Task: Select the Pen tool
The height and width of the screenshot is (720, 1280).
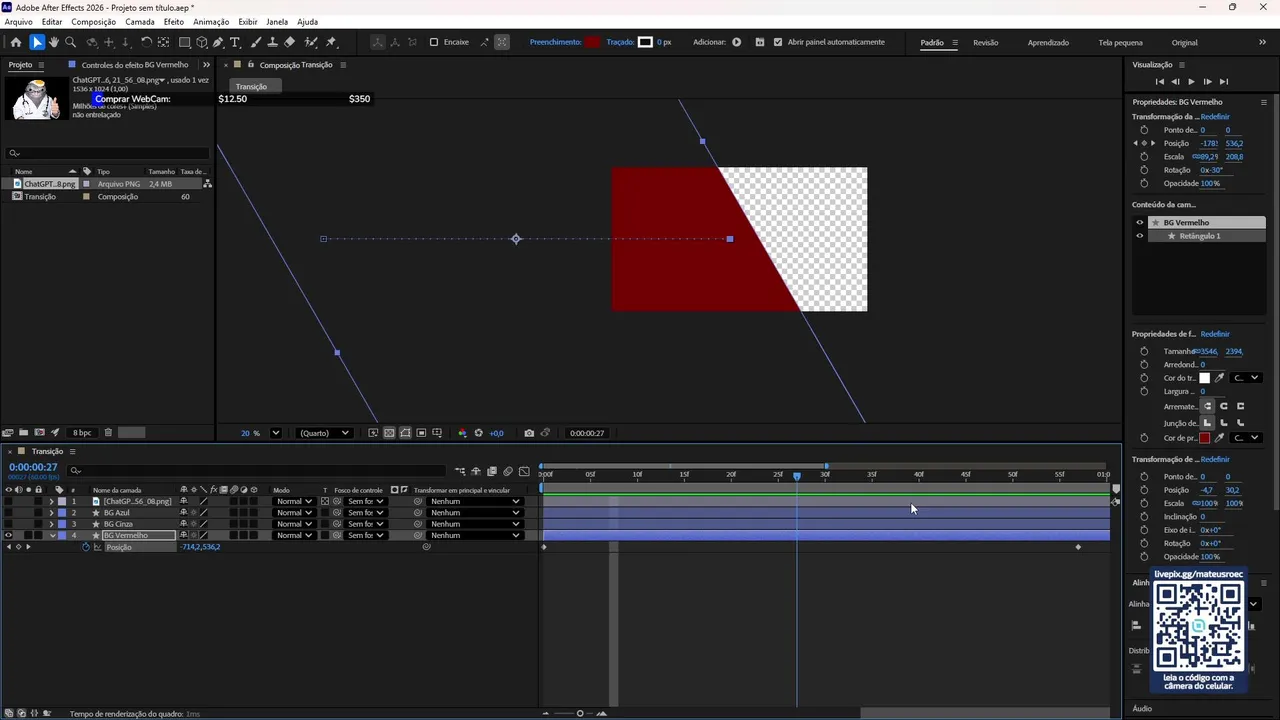Action: (x=218, y=42)
